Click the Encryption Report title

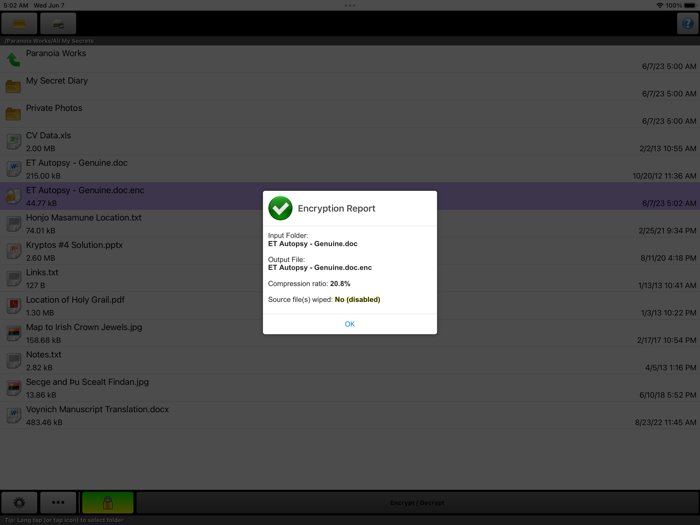point(337,208)
